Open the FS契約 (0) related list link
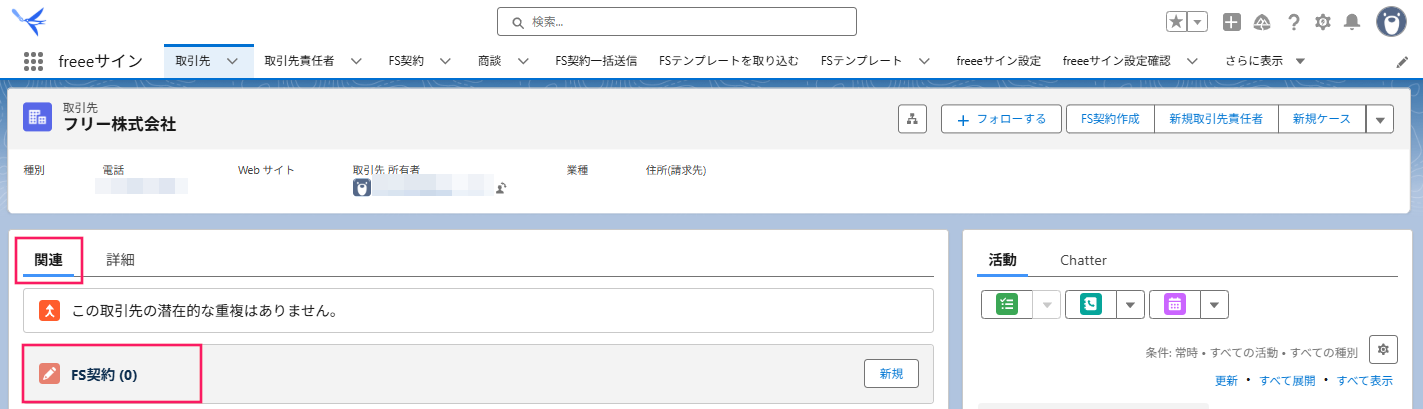This screenshot has width=1423, height=409. (x=104, y=375)
